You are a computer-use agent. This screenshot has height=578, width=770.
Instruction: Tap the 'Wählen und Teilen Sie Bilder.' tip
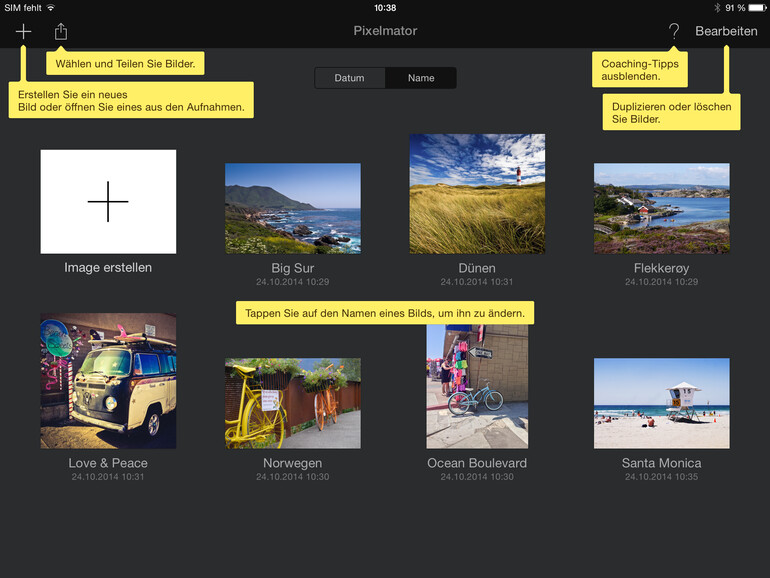point(125,63)
